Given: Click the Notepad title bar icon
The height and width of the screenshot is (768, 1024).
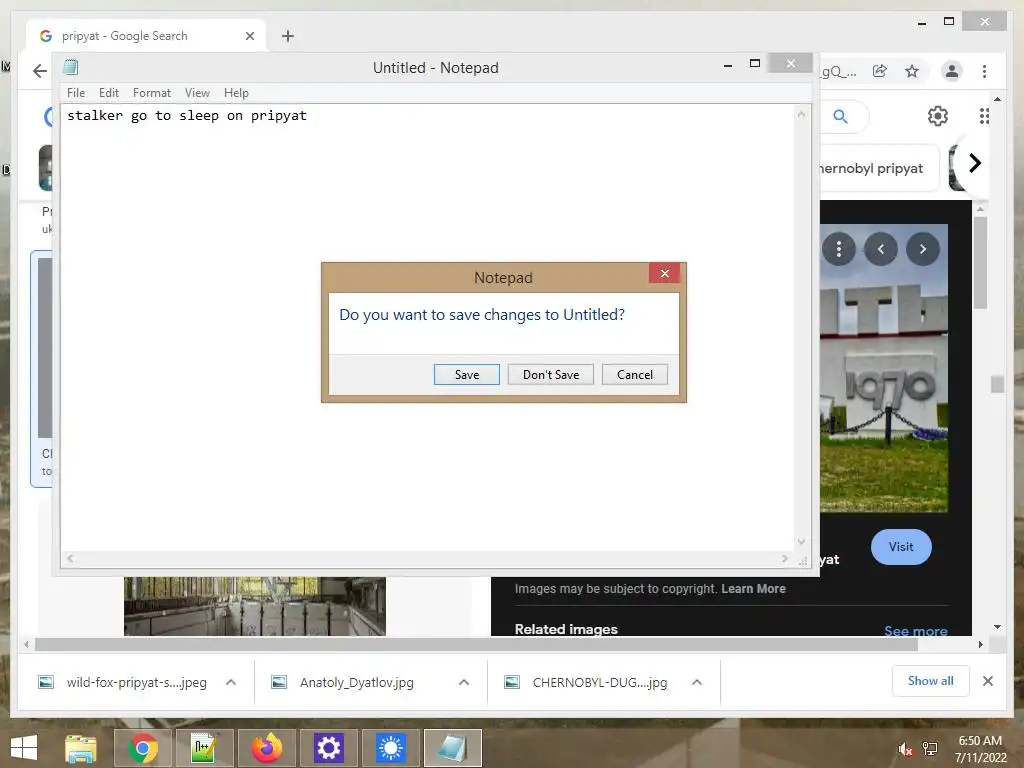Looking at the screenshot, I should (x=71, y=67).
